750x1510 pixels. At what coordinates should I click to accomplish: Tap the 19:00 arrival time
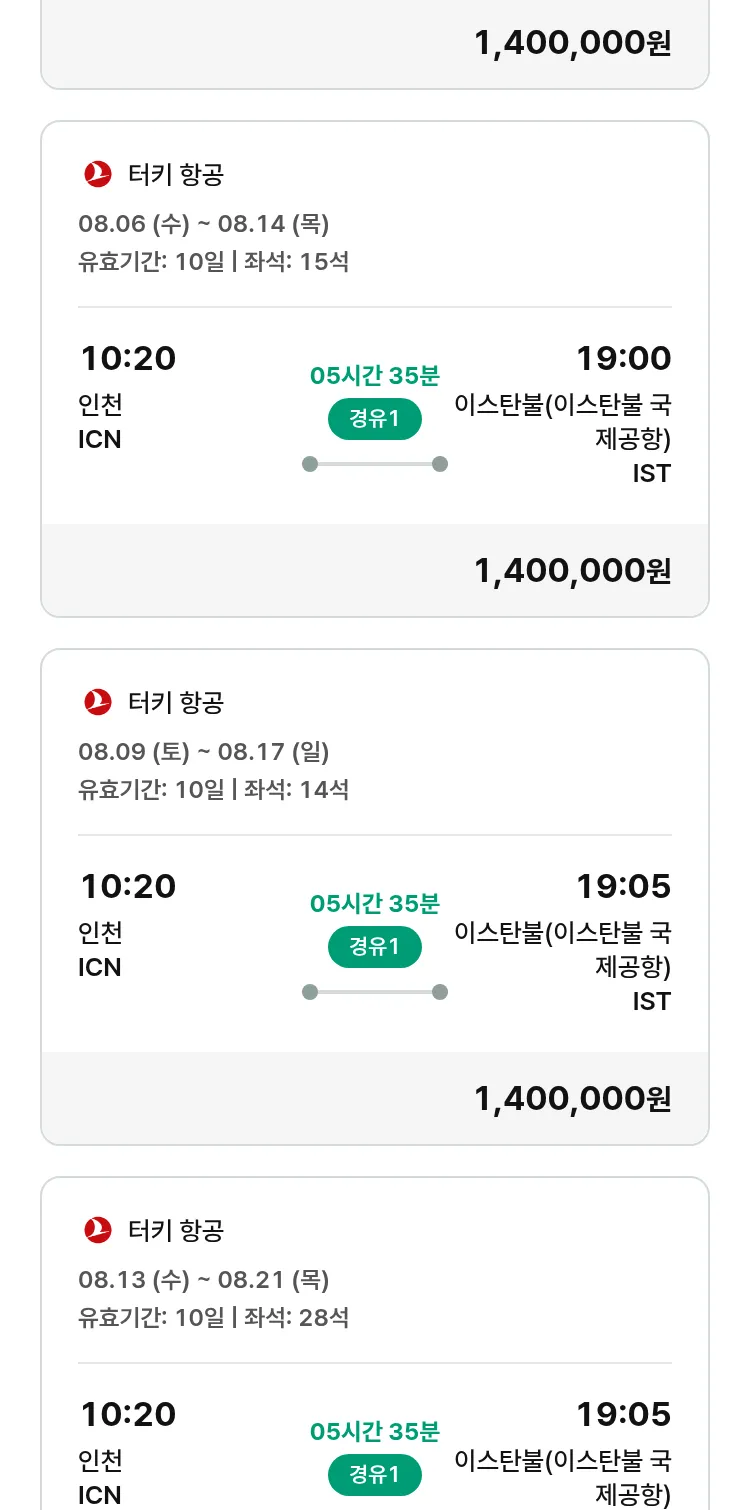click(x=623, y=358)
